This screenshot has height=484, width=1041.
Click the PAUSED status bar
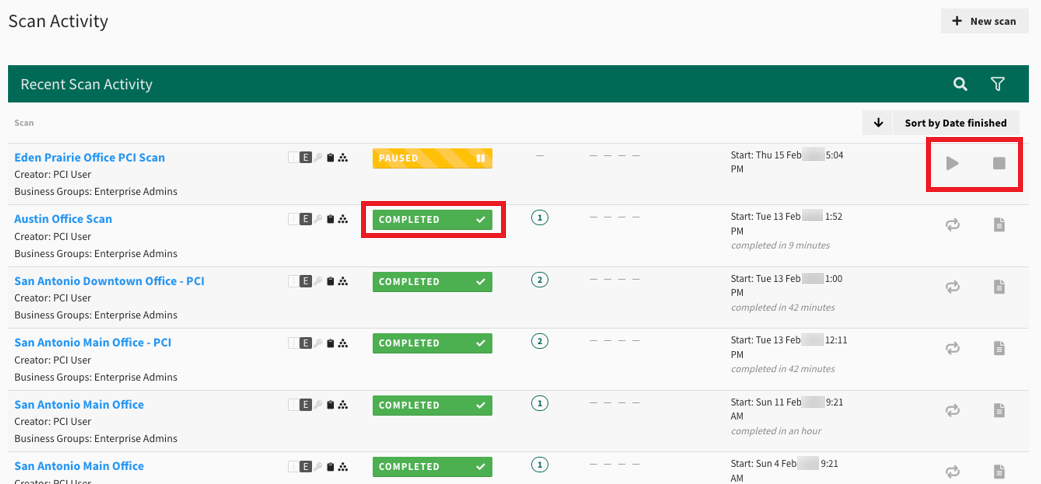pos(432,158)
